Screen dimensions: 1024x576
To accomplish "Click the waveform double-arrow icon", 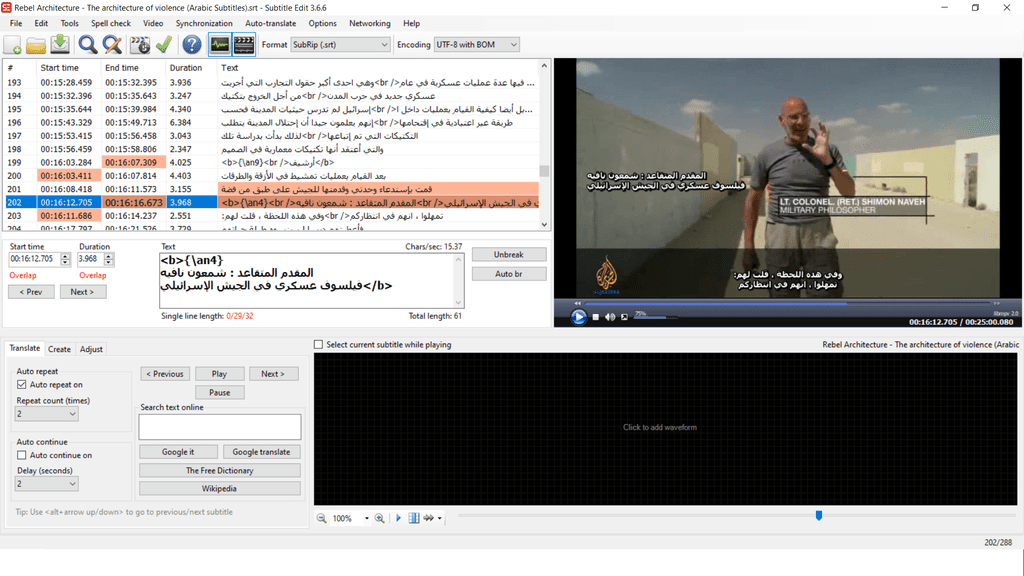I will 428,518.
